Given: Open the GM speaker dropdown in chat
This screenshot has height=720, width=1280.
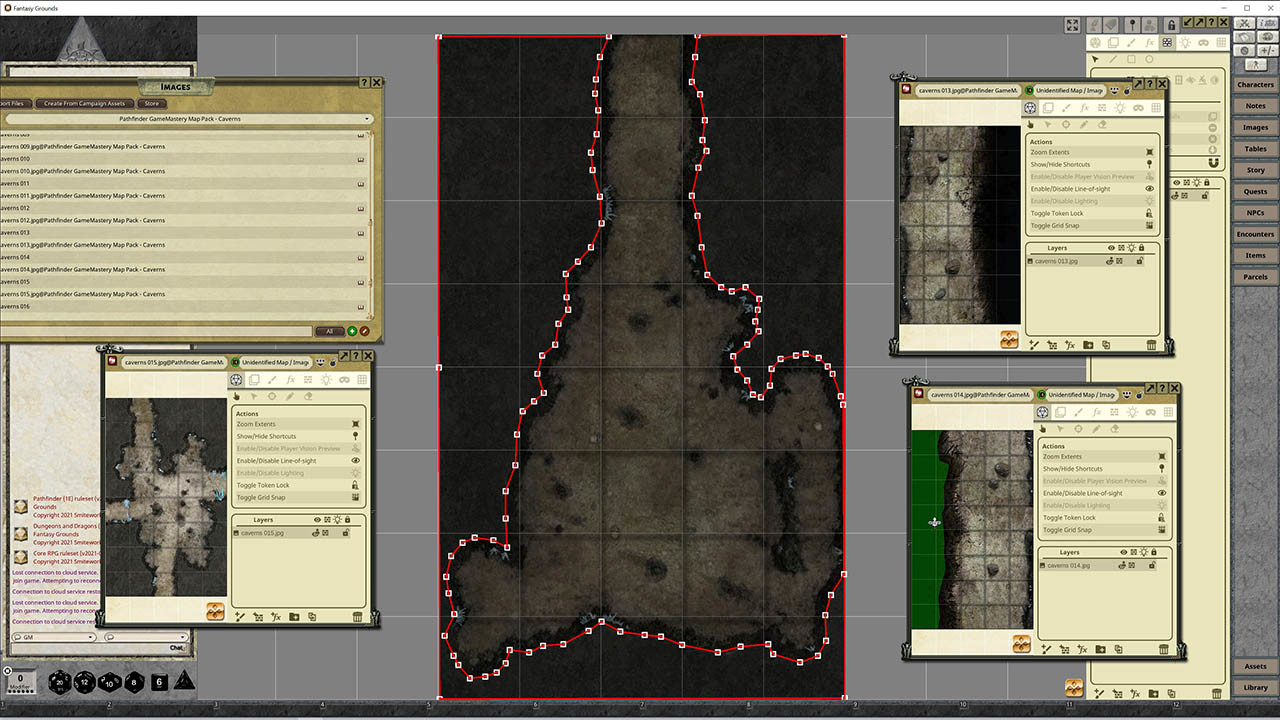Looking at the screenshot, I should [54, 636].
